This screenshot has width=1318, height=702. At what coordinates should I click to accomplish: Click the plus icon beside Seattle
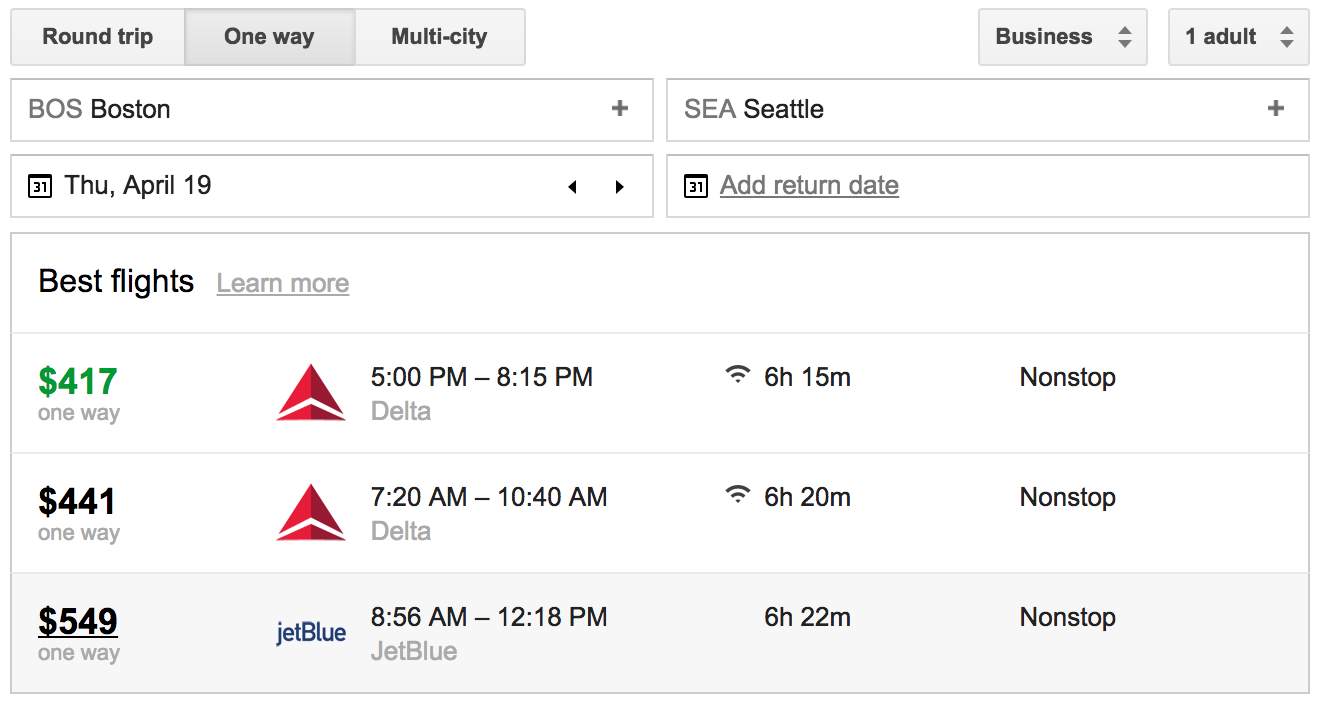1276,109
